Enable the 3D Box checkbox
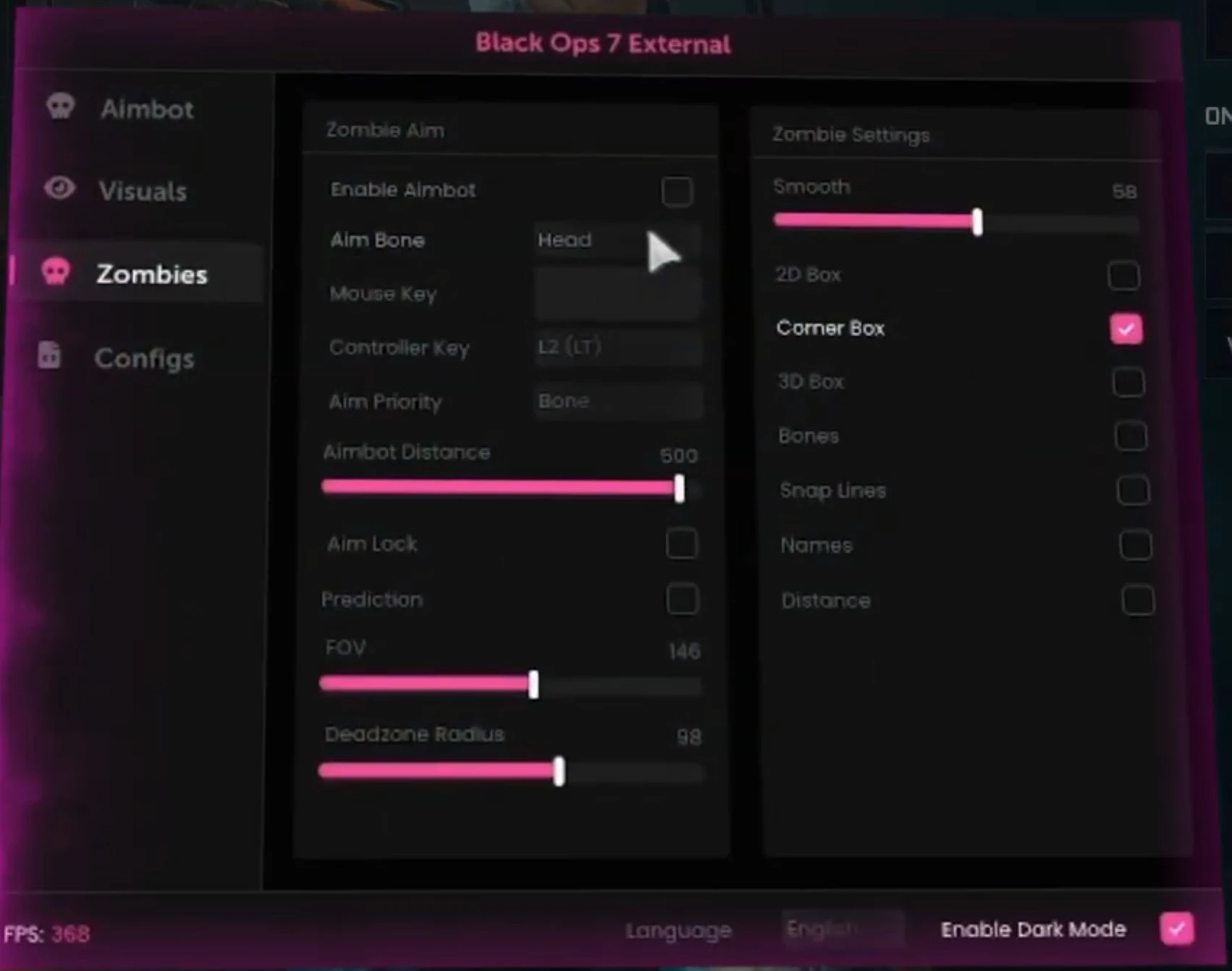This screenshot has width=1232, height=971. coord(1128,382)
